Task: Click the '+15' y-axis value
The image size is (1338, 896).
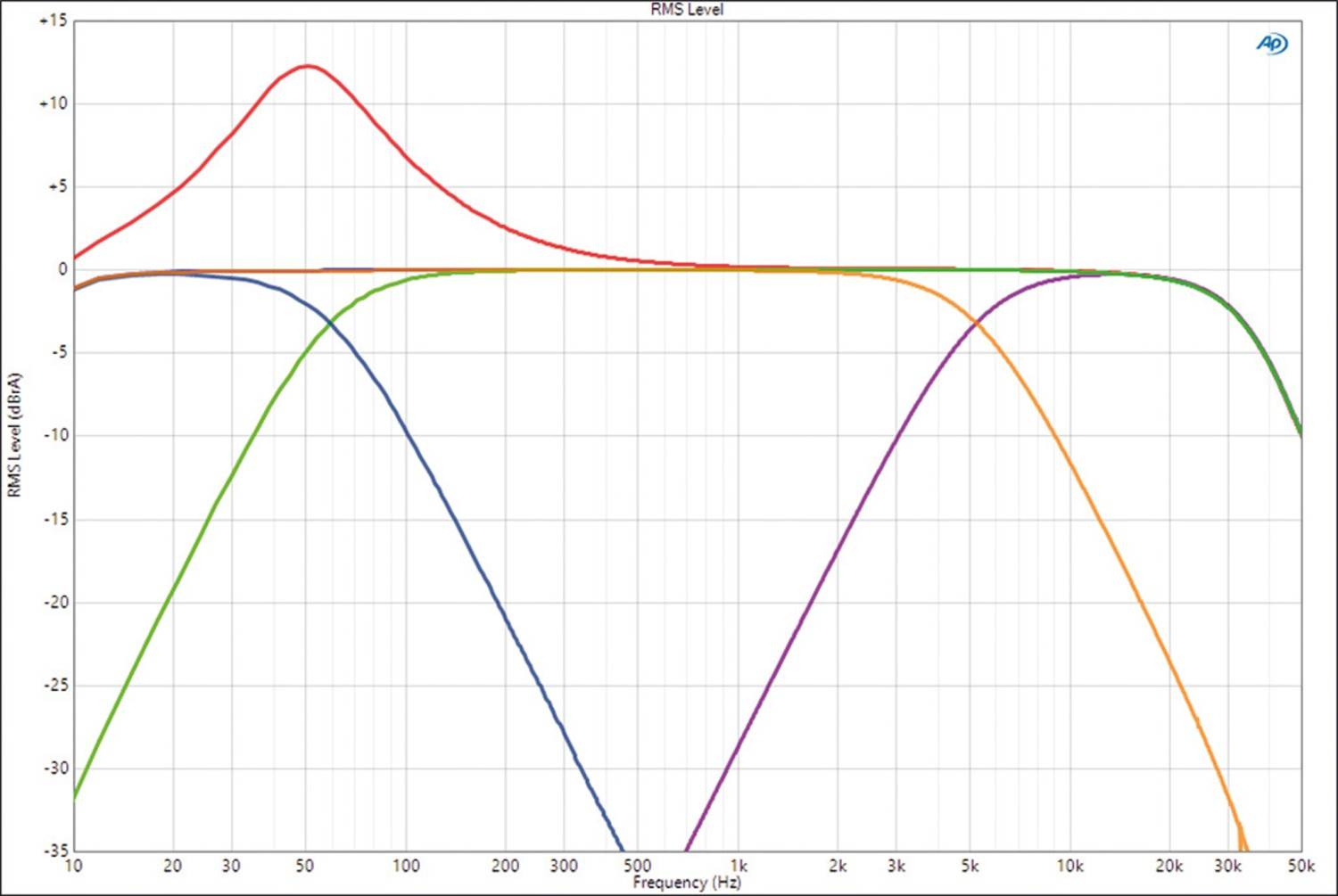Action: pyautogui.click(x=54, y=21)
